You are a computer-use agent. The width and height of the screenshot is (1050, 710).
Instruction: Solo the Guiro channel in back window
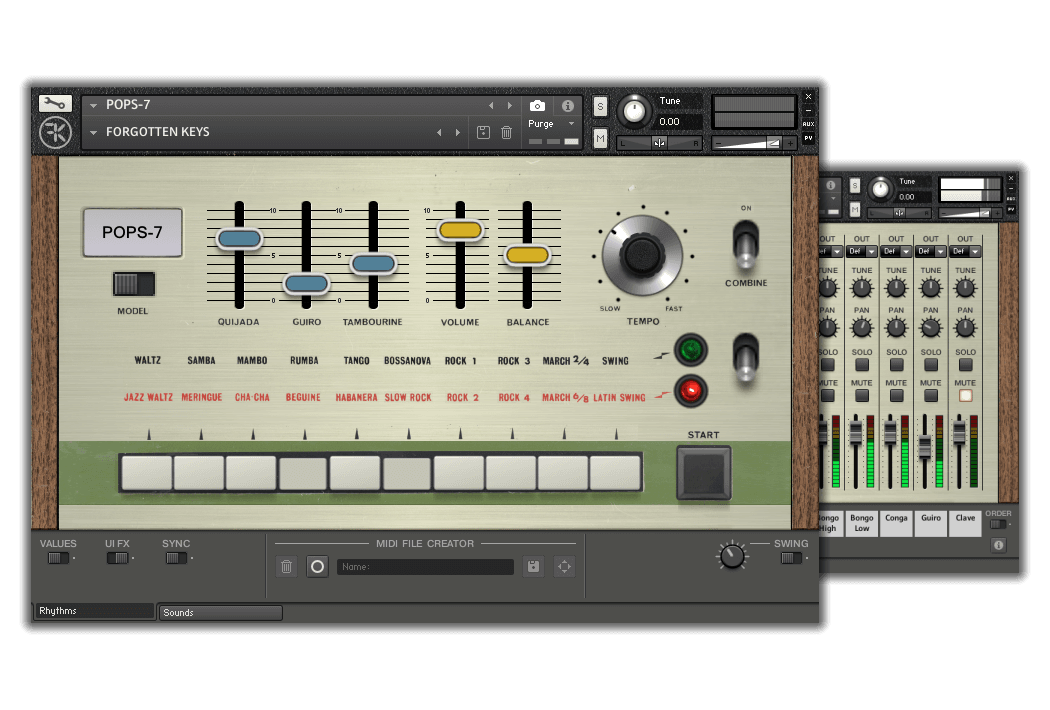coord(931,365)
